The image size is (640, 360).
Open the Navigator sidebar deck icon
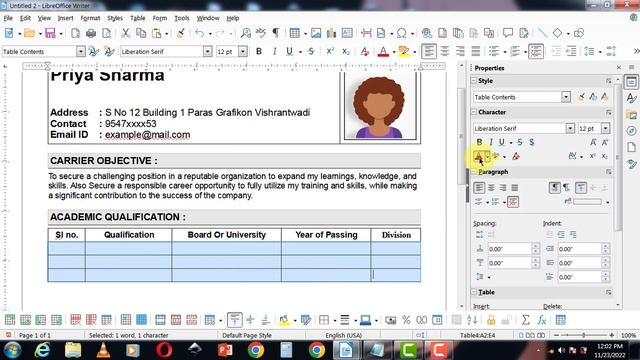coord(631,131)
